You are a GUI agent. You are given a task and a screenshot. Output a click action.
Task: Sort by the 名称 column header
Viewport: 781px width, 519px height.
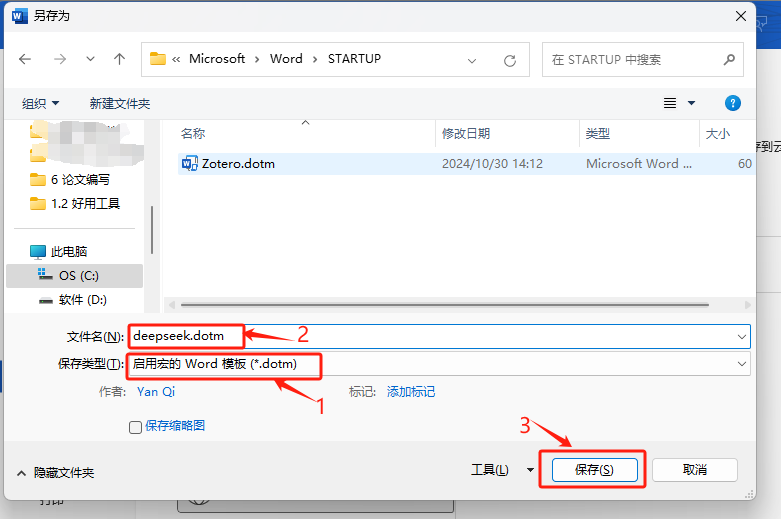click(x=193, y=133)
